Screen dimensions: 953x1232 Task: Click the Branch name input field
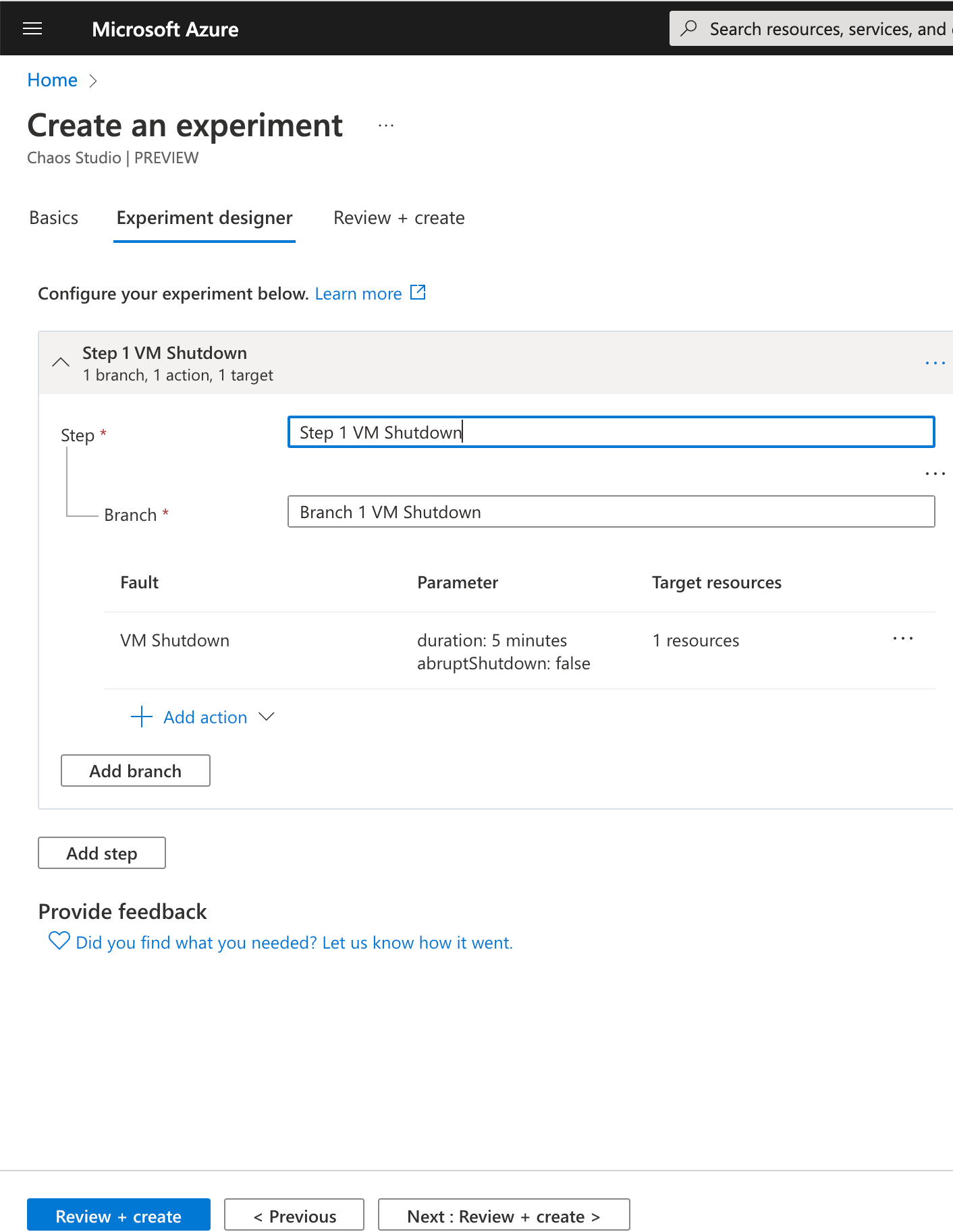click(611, 512)
